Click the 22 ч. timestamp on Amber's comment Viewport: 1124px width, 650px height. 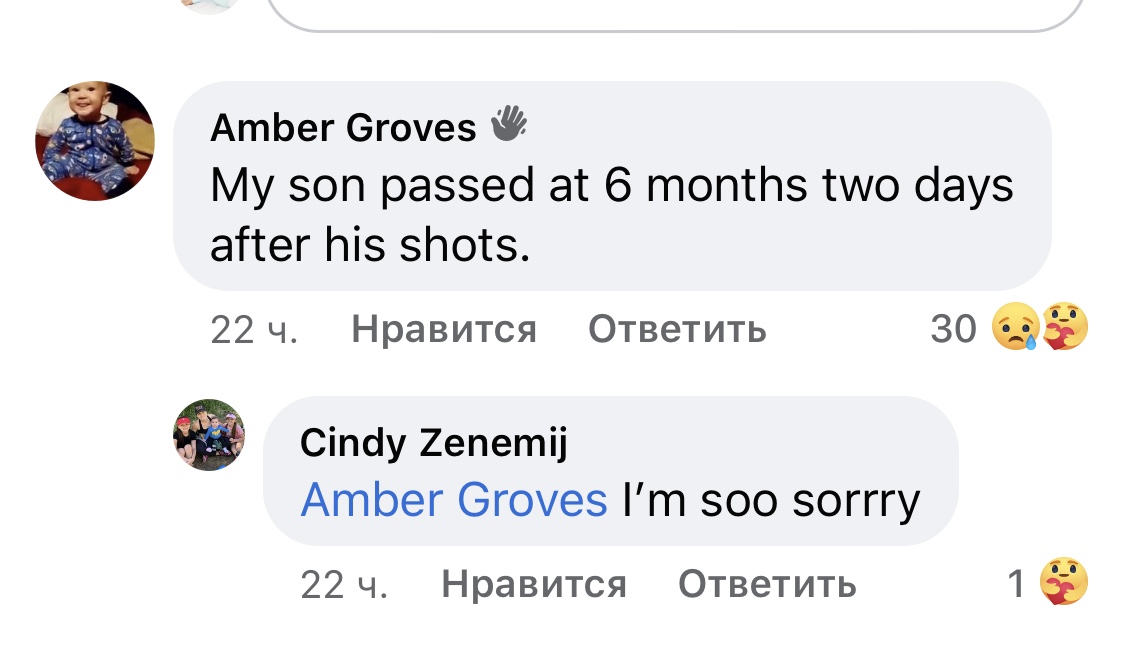tap(253, 329)
